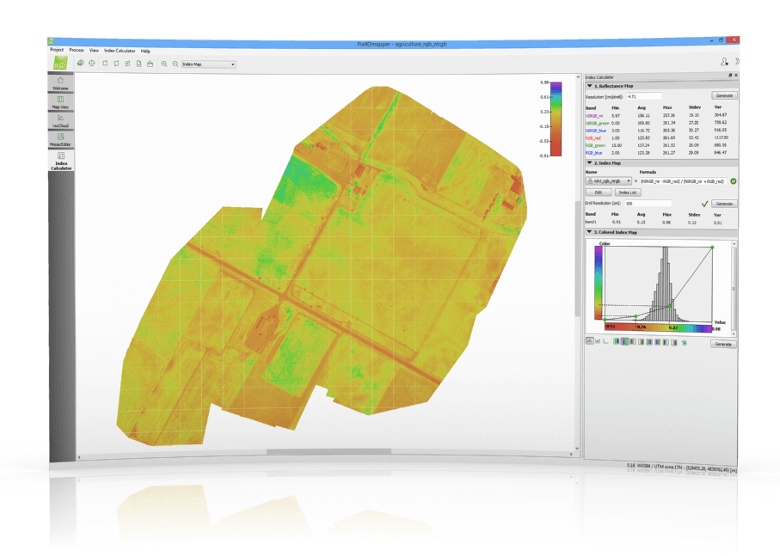780x556 pixels.
Task: Choose the first color ramp preset swatch
Action: coord(616,342)
